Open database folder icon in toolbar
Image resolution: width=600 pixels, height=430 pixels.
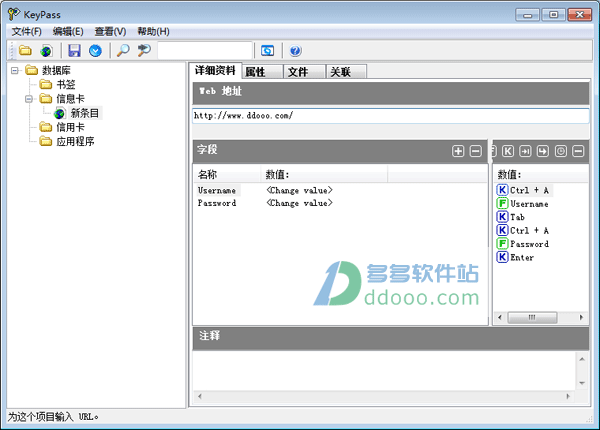point(25,50)
